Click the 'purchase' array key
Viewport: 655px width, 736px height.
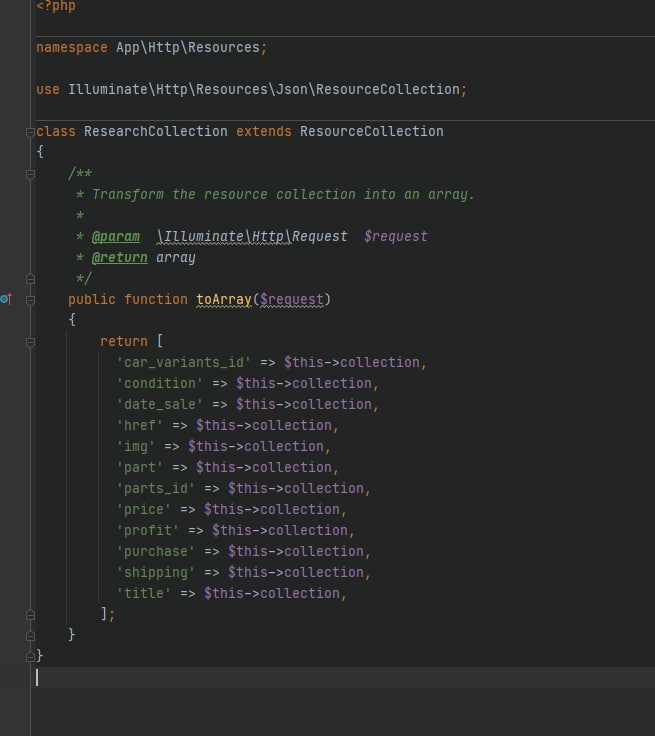[155, 552]
